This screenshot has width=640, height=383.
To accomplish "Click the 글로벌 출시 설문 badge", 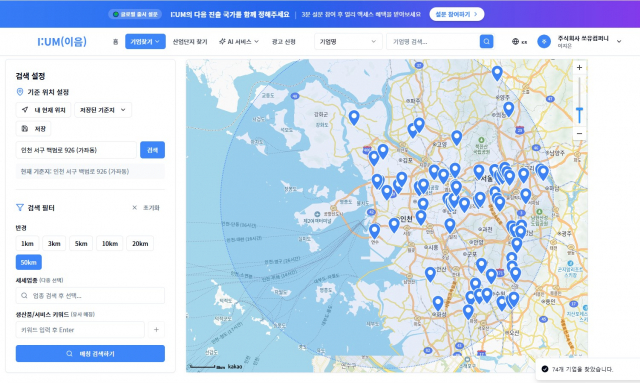I will pos(135,14).
